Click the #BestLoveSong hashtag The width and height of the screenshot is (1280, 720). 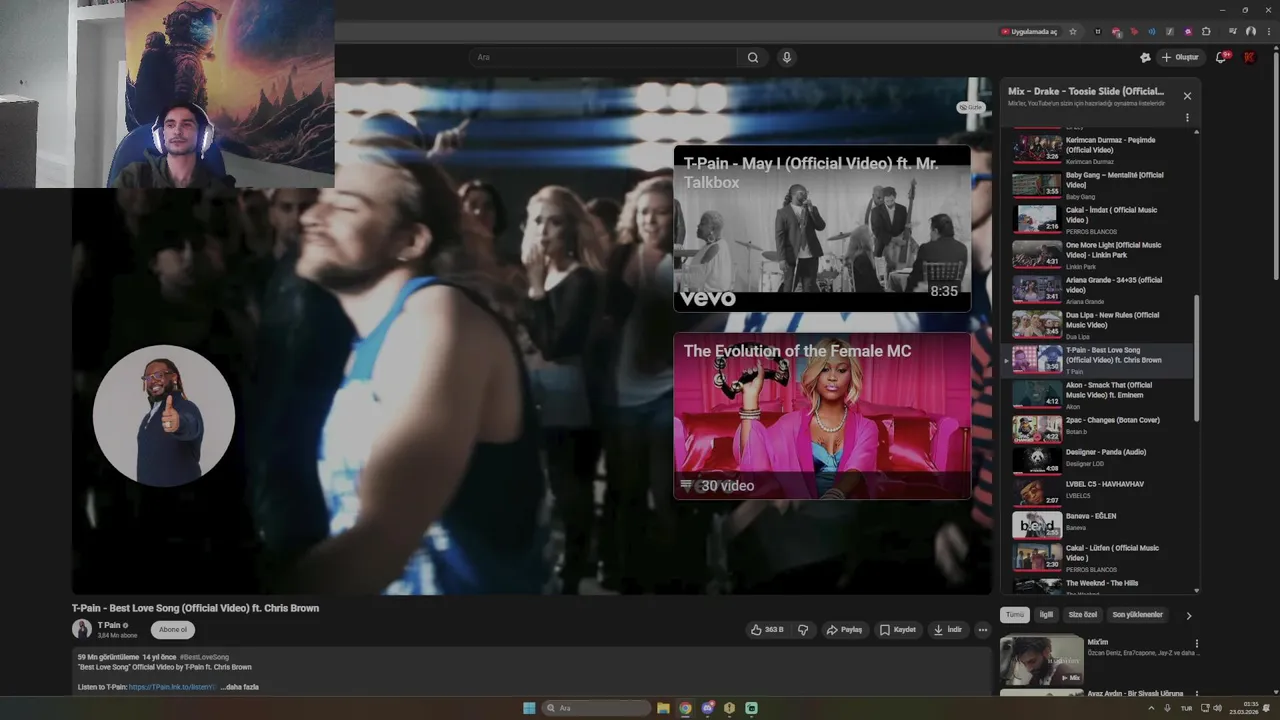pos(204,657)
